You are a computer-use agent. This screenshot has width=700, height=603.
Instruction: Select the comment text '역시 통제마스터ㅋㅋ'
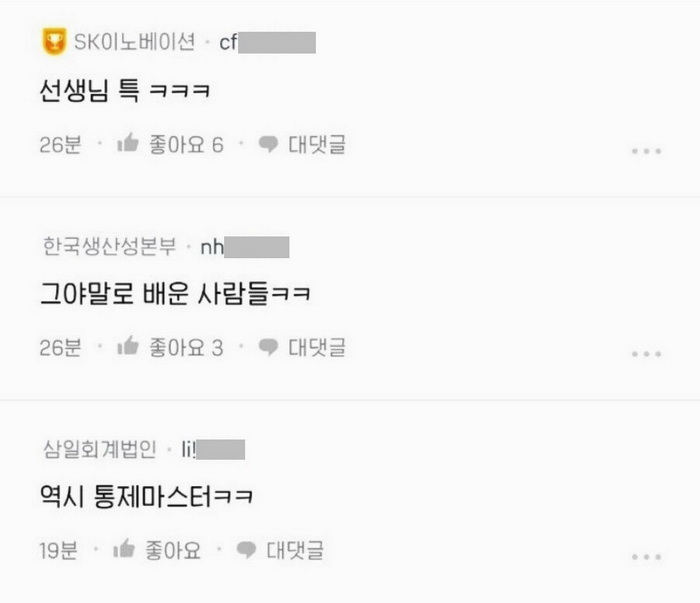click(x=147, y=496)
